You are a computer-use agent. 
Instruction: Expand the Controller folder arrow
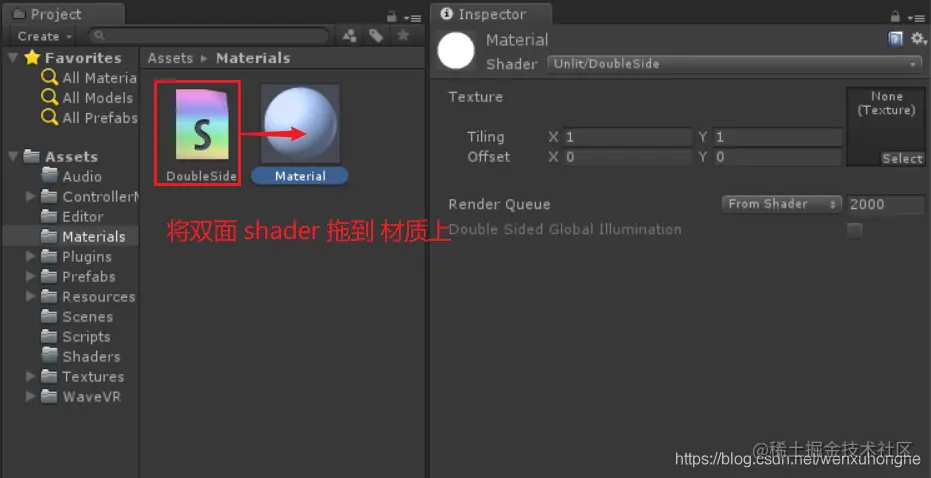point(31,197)
